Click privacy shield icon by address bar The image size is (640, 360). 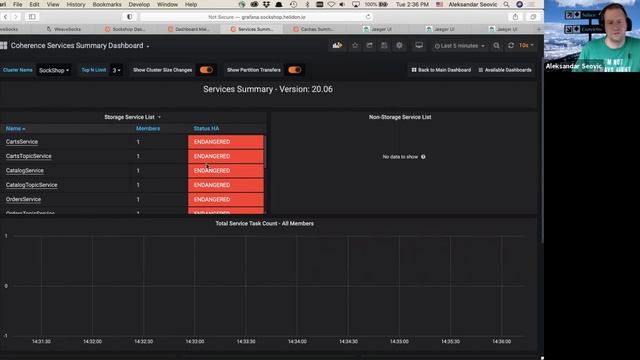tap(129, 17)
